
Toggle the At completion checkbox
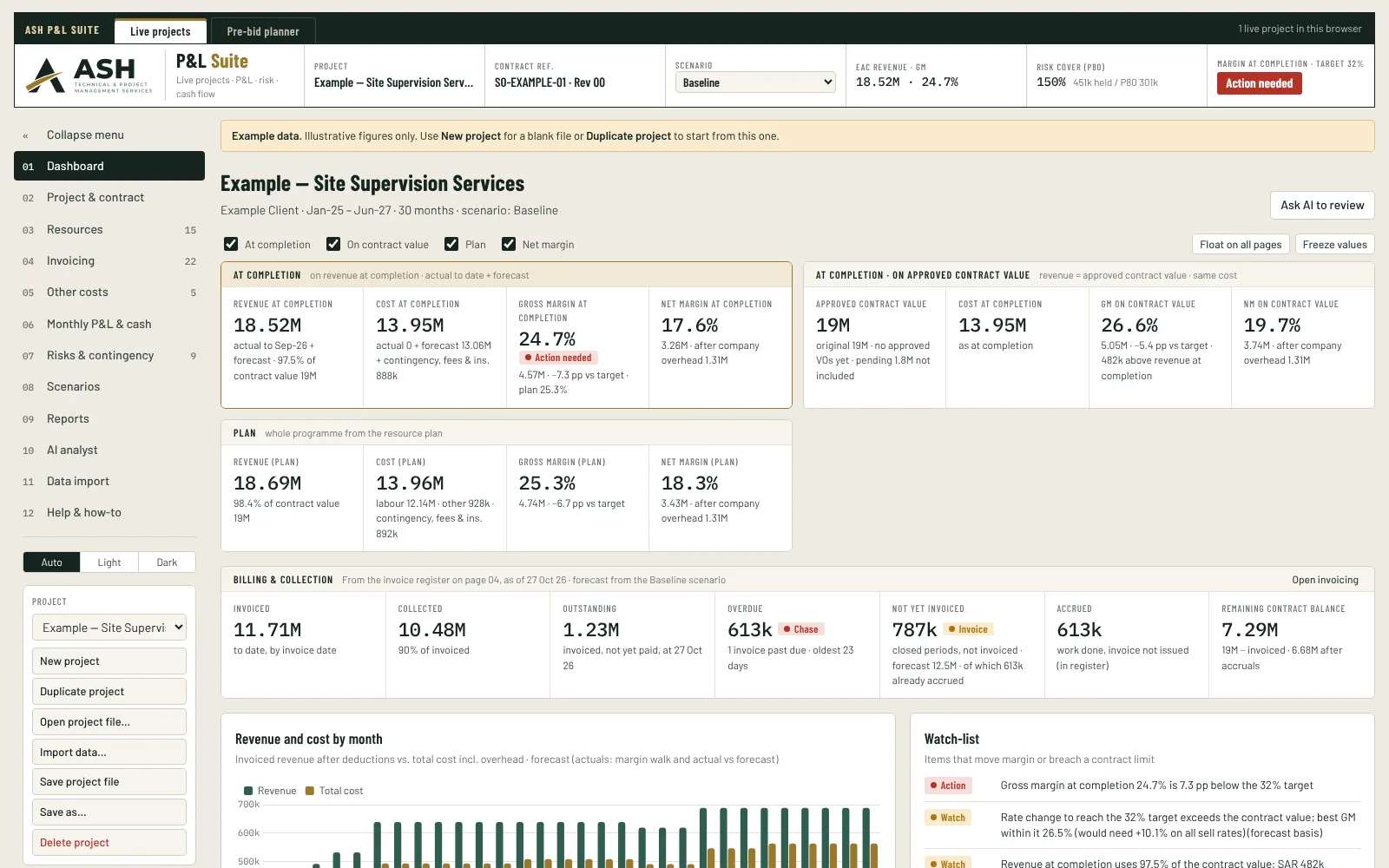coord(231,244)
